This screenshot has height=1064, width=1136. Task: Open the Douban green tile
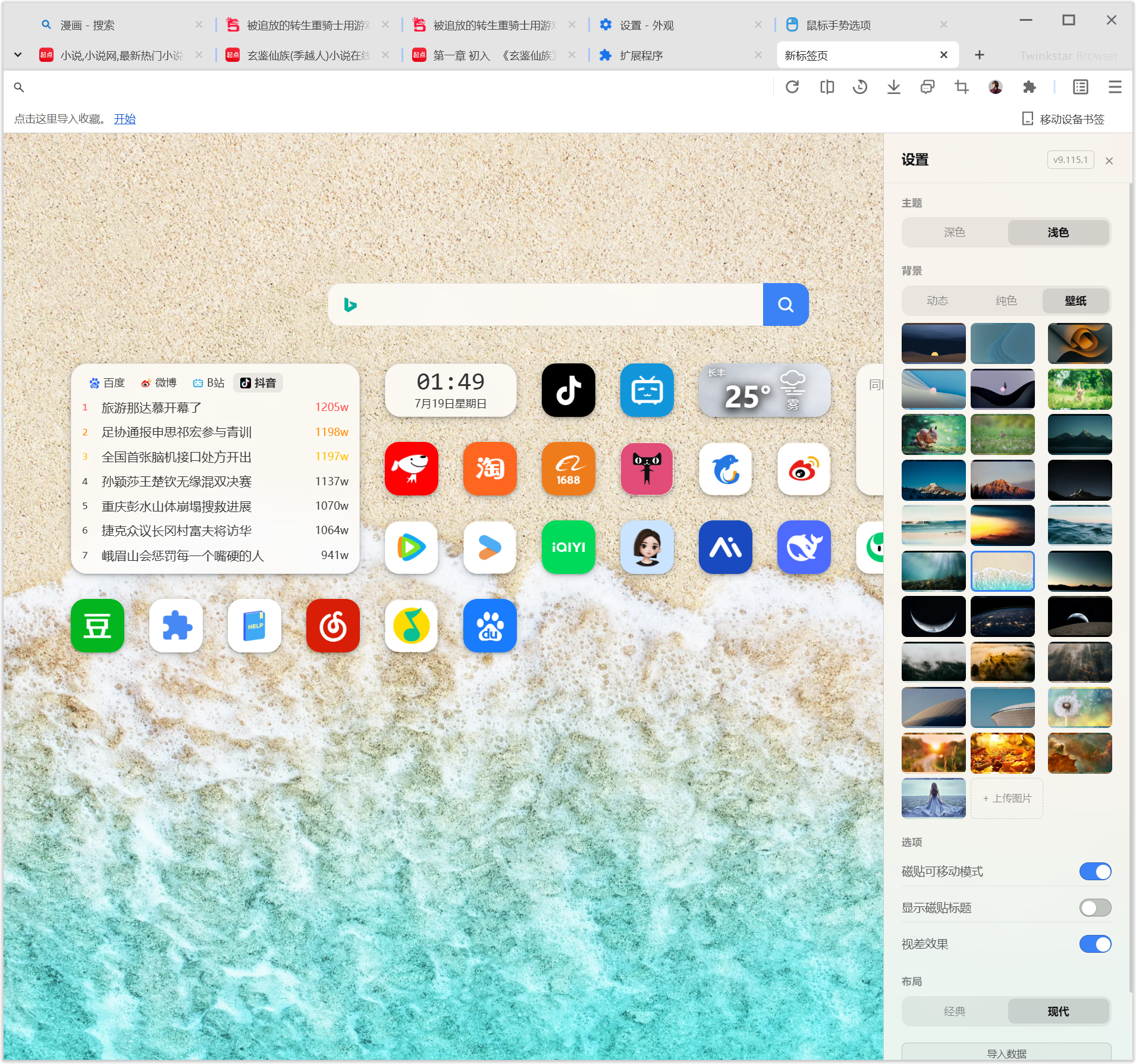97,626
